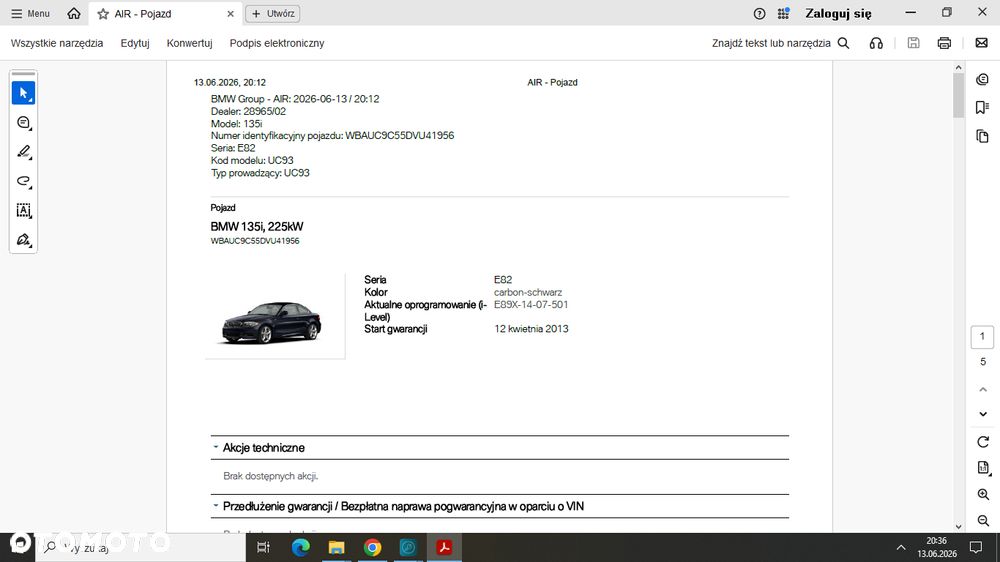Click Zaloguj się to sign in
1000x562 pixels.
(x=838, y=13)
